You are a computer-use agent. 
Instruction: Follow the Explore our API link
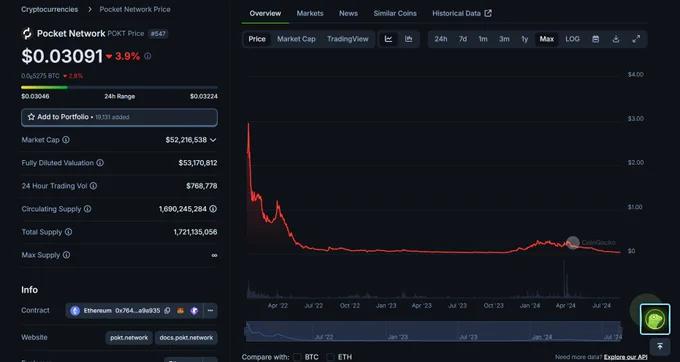625,357
